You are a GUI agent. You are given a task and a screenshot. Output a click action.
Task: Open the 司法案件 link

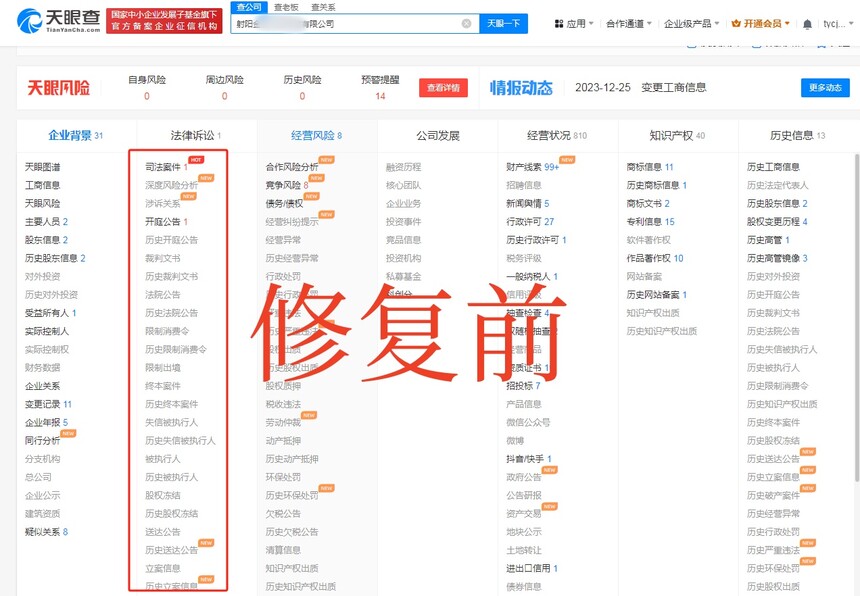tap(167, 167)
